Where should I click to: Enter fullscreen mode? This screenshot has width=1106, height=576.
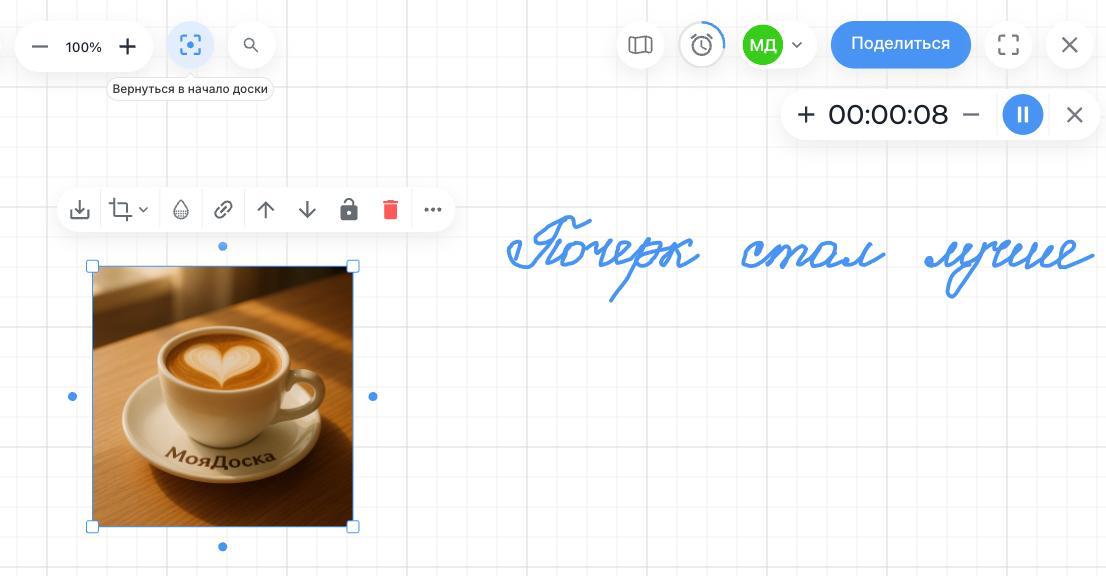1008,45
